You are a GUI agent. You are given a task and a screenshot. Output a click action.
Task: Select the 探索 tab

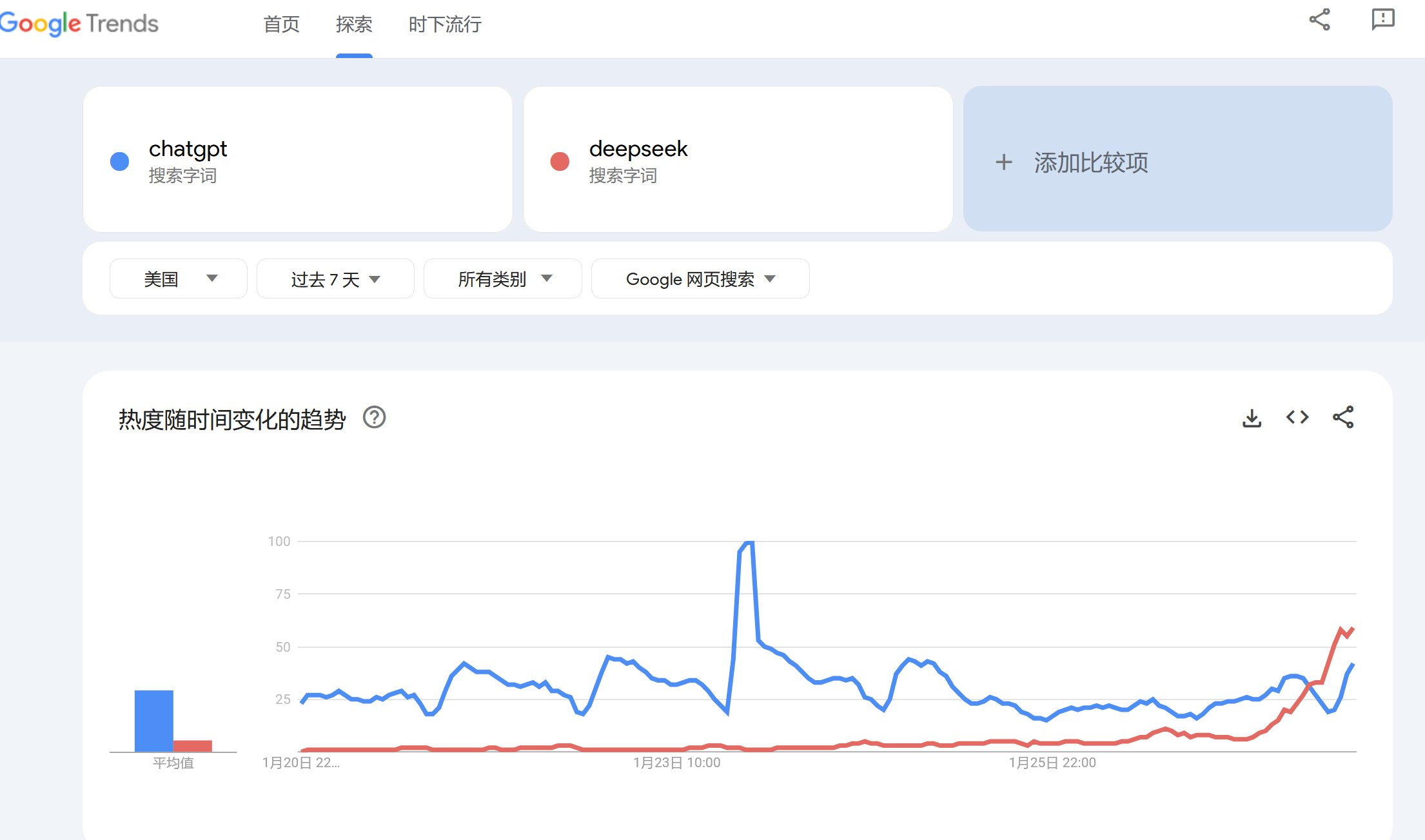tap(354, 24)
